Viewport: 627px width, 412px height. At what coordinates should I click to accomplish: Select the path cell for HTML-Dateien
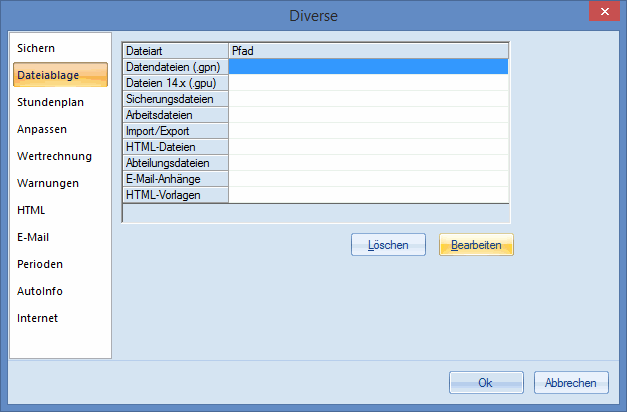coord(368,147)
